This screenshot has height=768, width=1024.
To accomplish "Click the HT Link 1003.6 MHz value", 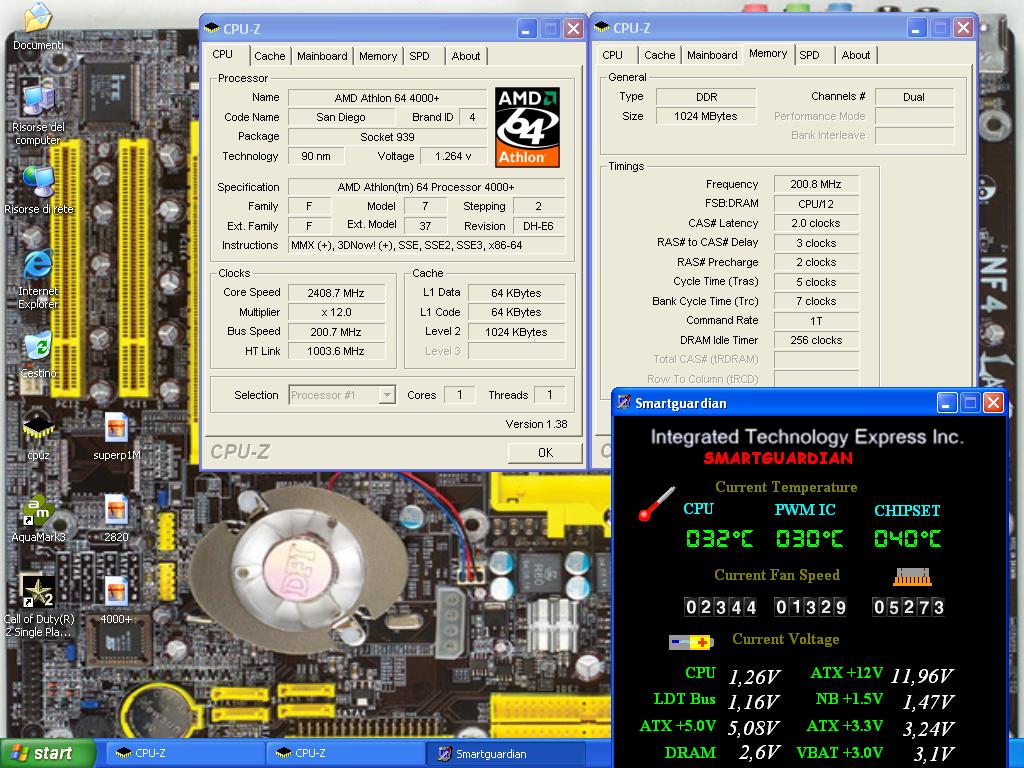I will (x=336, y=351).
